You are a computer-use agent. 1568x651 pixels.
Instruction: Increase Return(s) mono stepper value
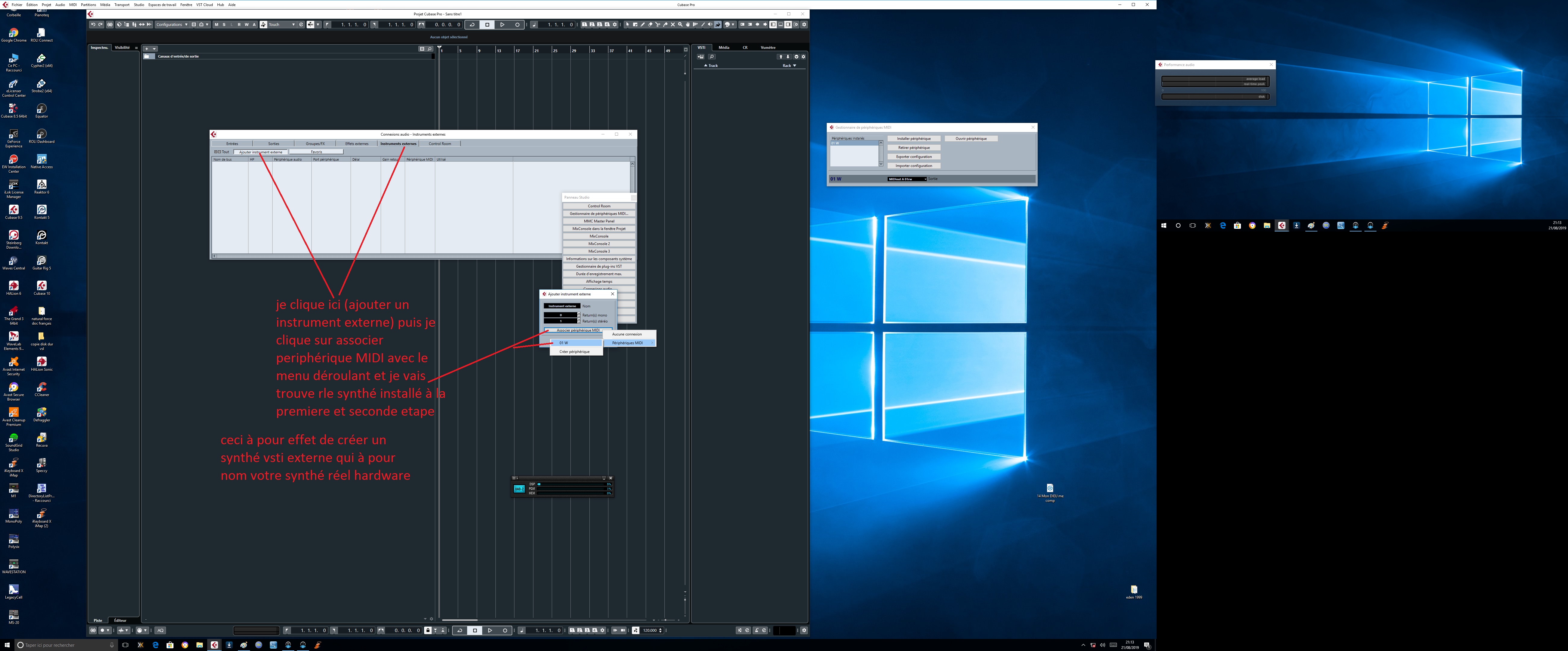pos(578,314)
